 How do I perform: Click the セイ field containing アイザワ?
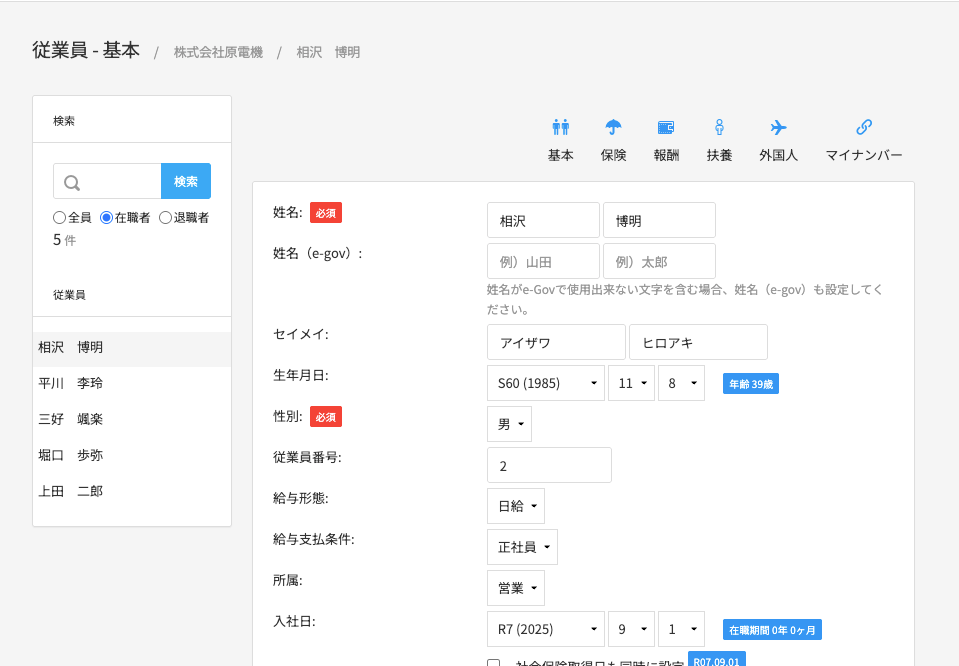[557, 342]
